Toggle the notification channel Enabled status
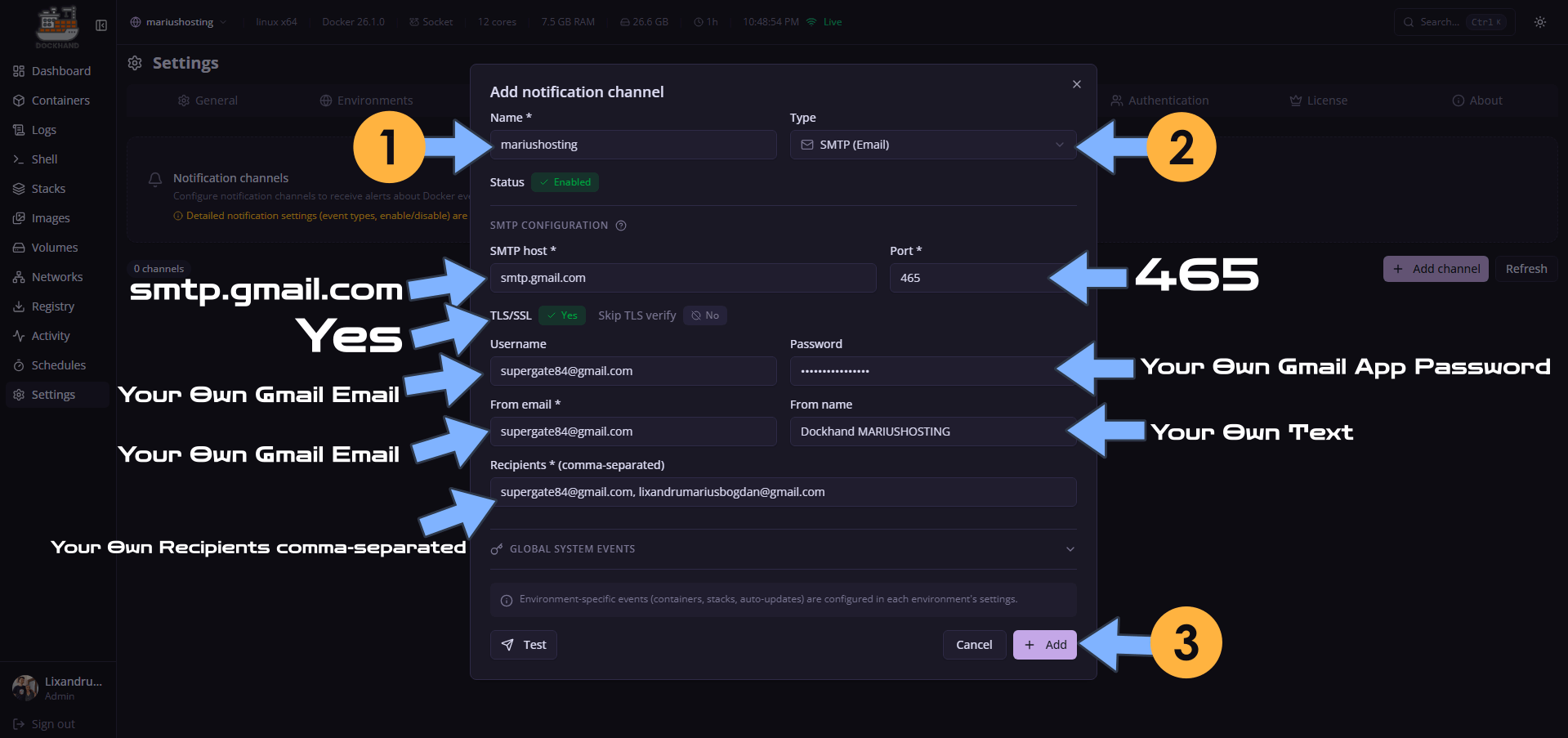Screen dimensions: 1568x738 click(564, 181)
